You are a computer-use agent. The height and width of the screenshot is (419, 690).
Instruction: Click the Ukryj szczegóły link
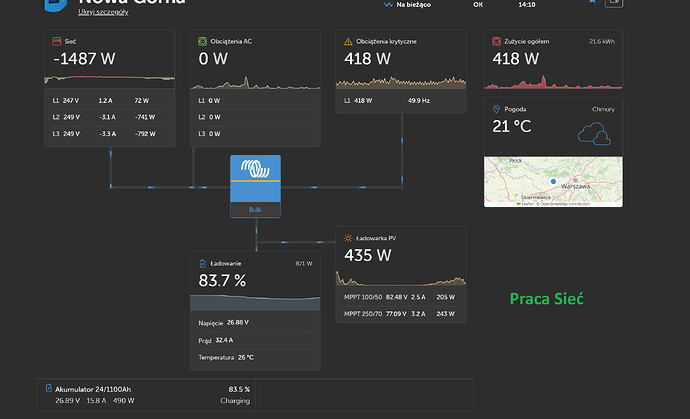(103, 12)
